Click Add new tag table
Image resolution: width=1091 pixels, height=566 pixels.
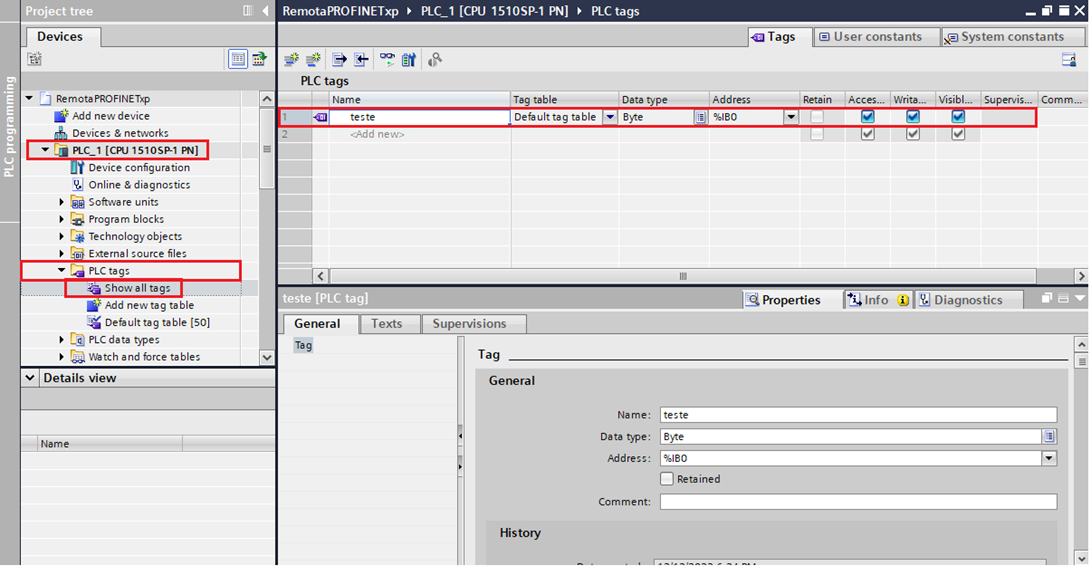coord(149,306)
